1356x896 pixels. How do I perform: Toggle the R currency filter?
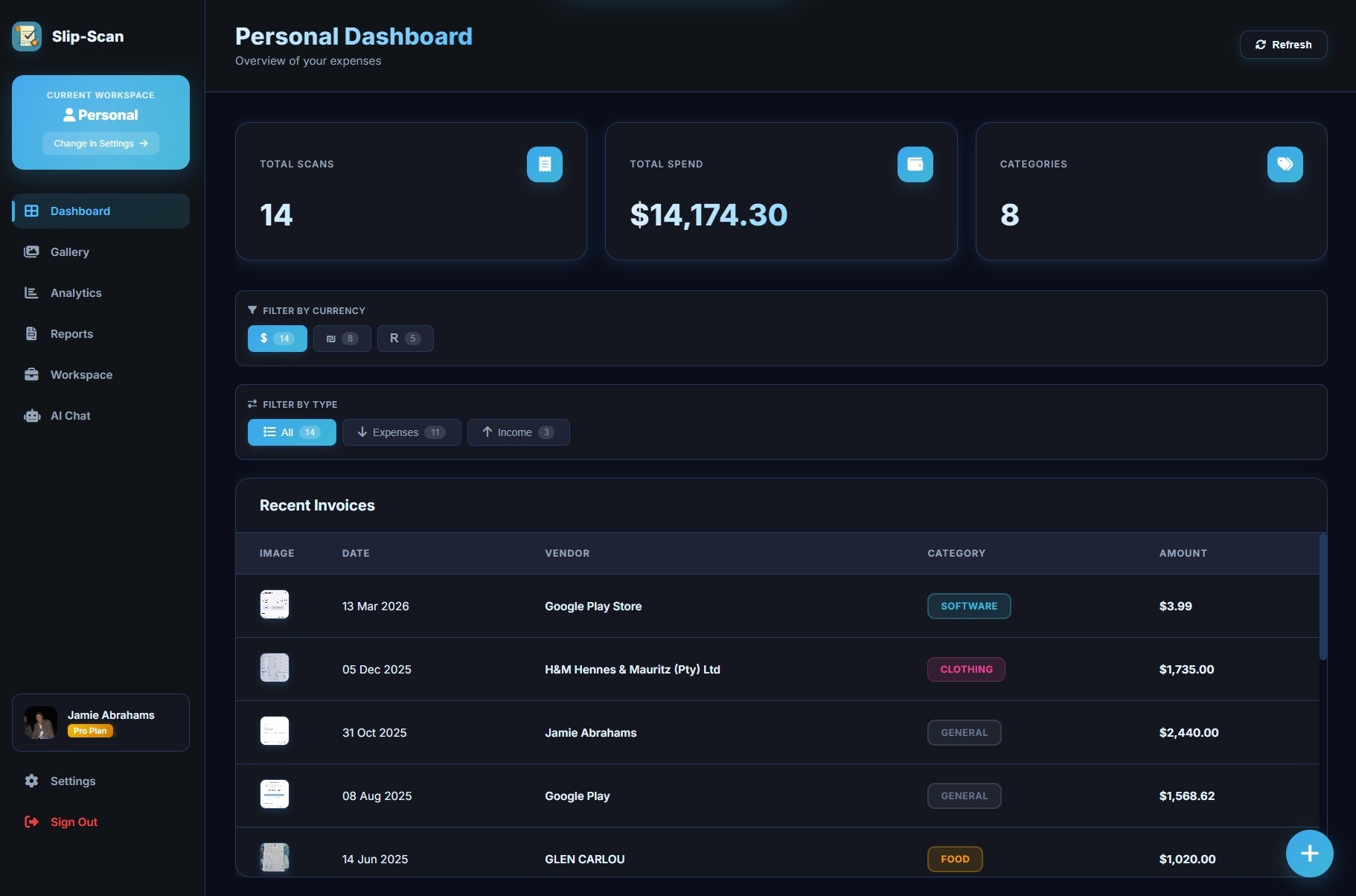[405, 338]
